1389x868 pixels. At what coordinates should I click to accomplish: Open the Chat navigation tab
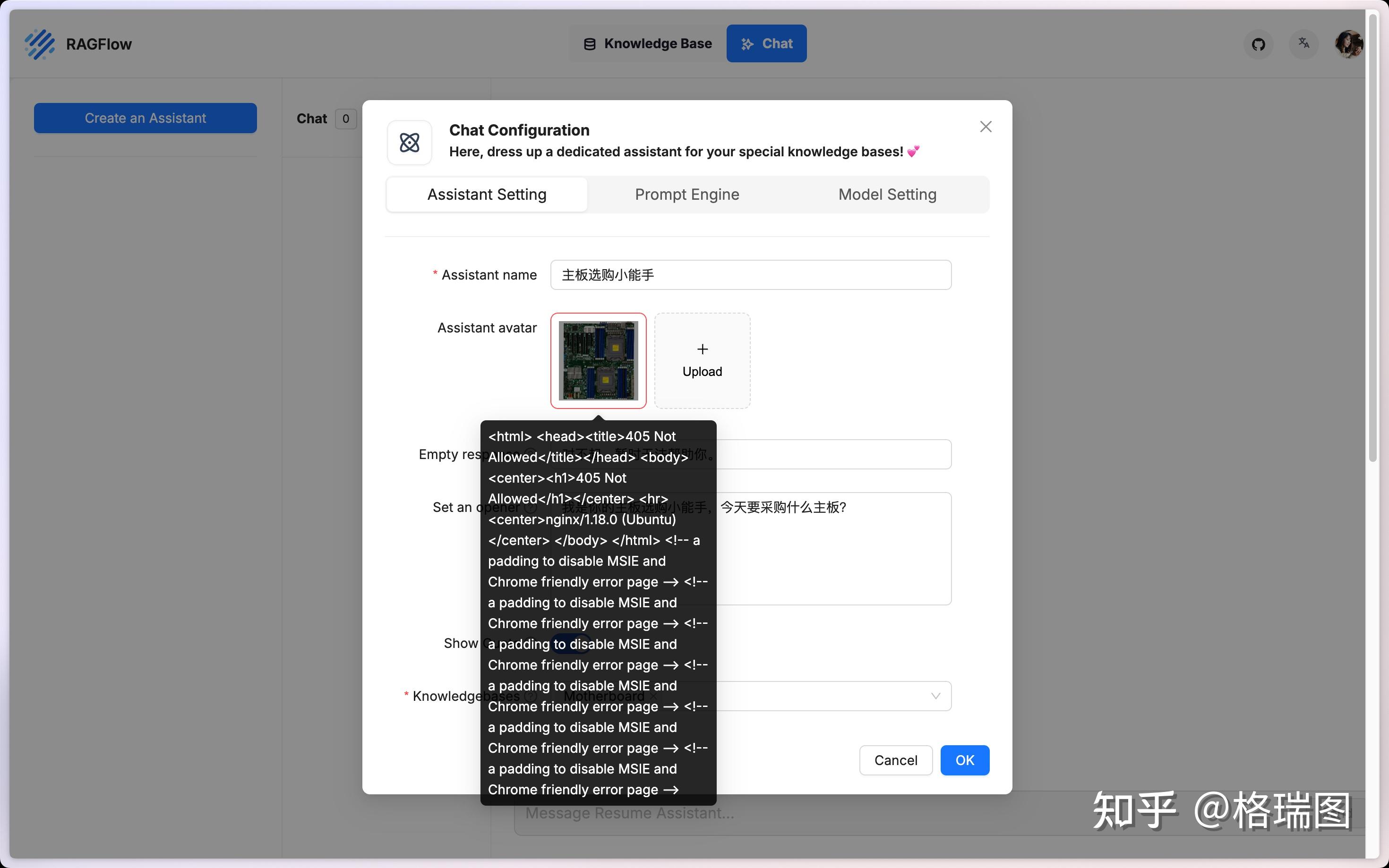tap(766, 43)
